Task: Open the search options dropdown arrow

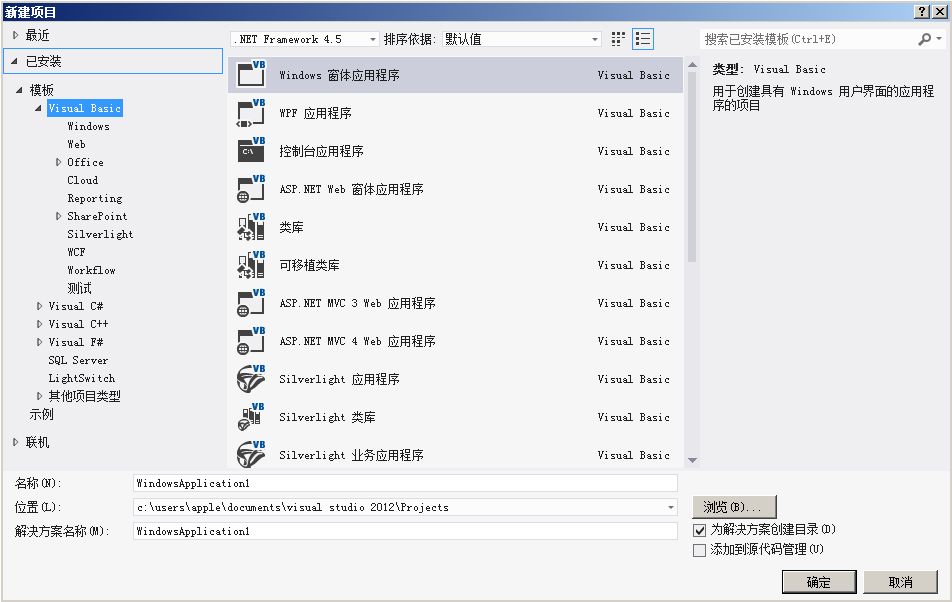Action: pyautogui.click(x=939, y=39)
